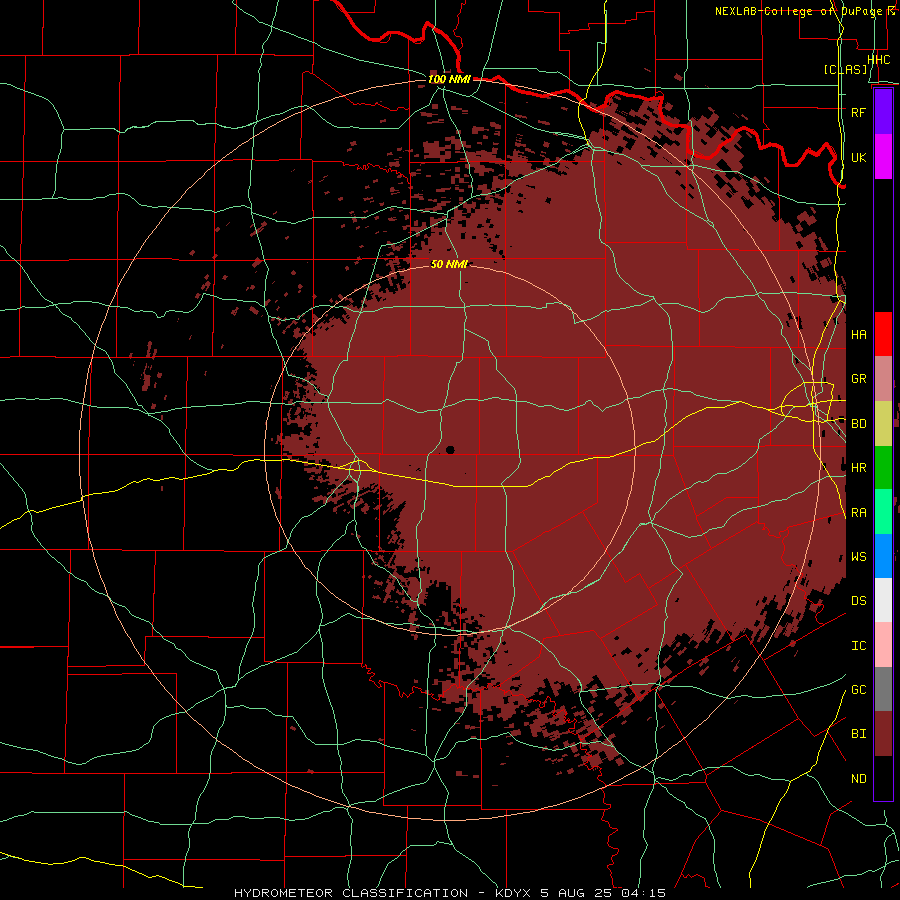Click the 'HR' legend label
Viewport: 900px width, 900px height.
click(858, 468)
